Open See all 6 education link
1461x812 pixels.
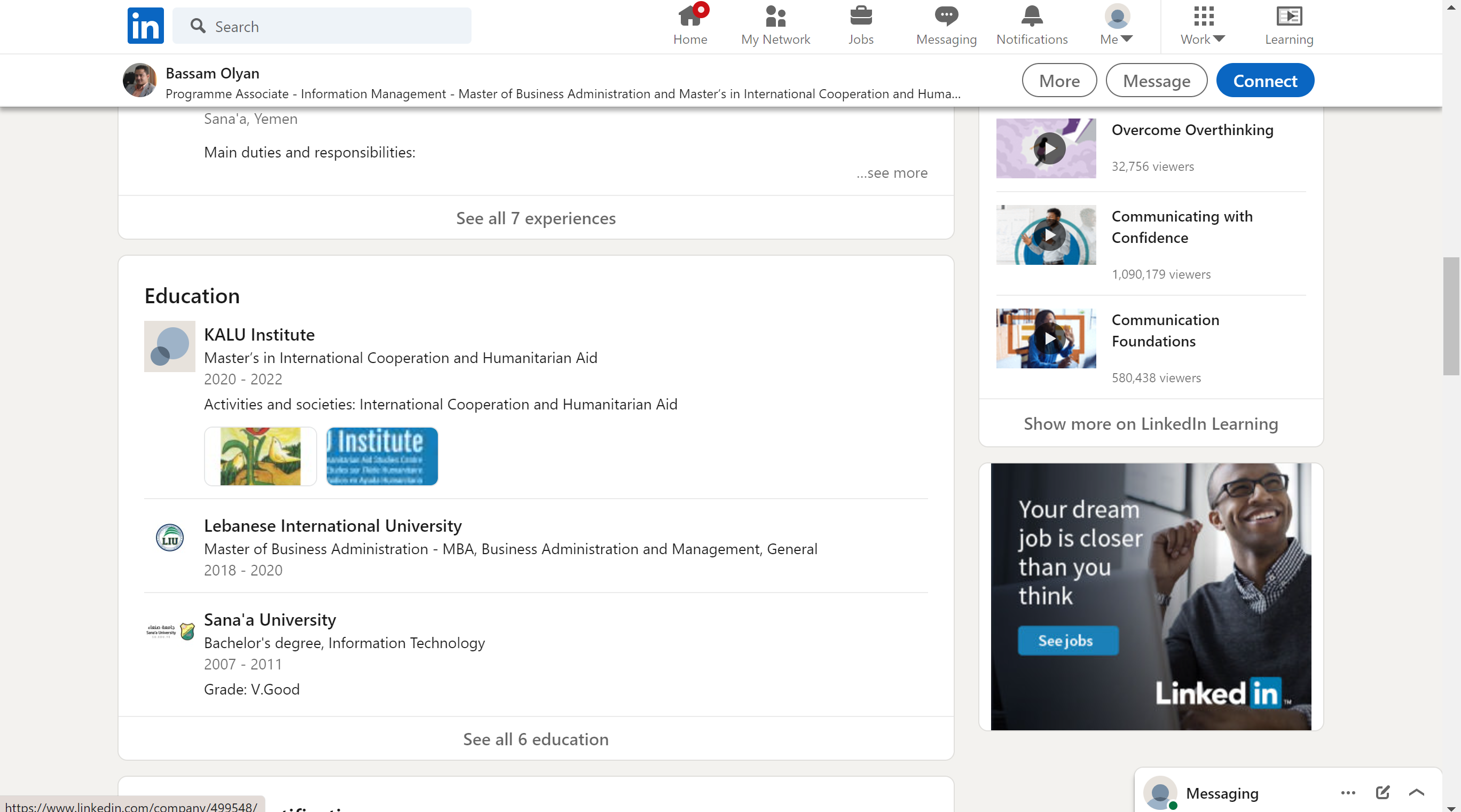536,739
